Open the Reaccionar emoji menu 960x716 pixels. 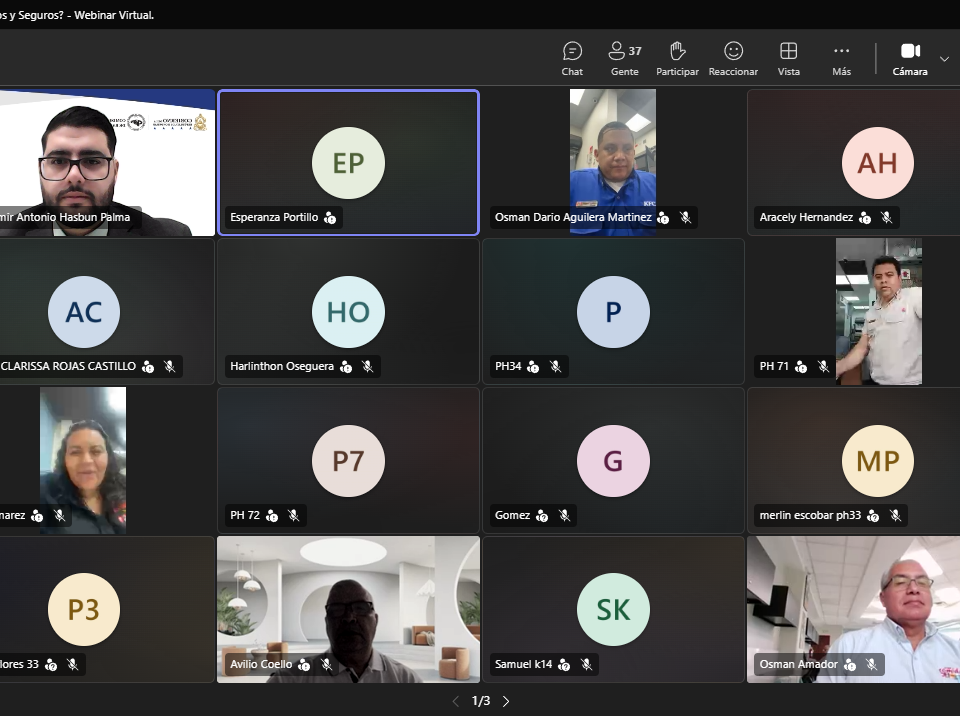tap(733, 59)
